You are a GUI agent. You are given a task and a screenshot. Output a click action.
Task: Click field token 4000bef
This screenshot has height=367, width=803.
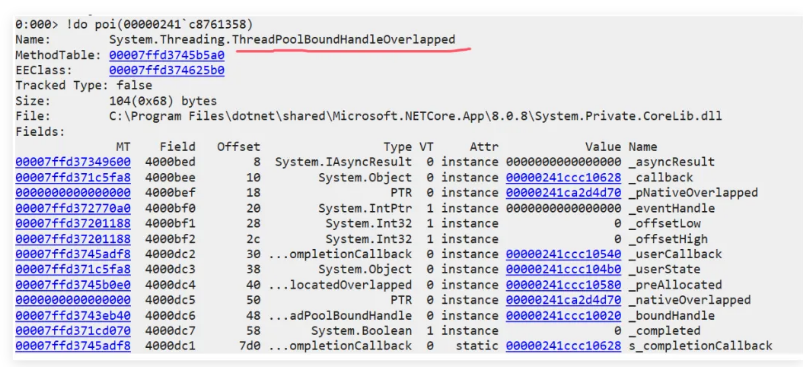(x=170, y=192)
